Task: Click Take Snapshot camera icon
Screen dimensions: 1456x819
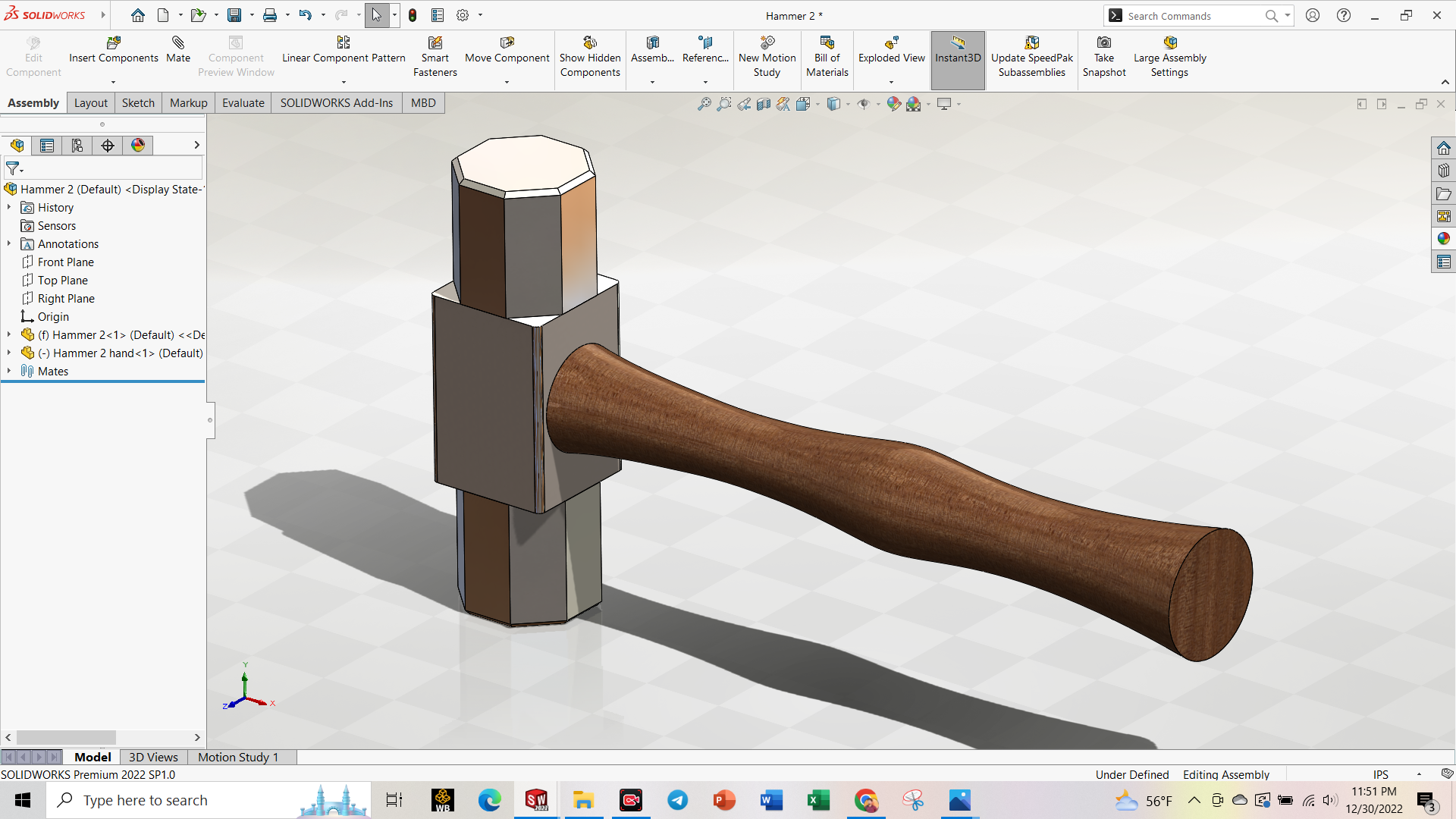Action: coord(1104,43)
